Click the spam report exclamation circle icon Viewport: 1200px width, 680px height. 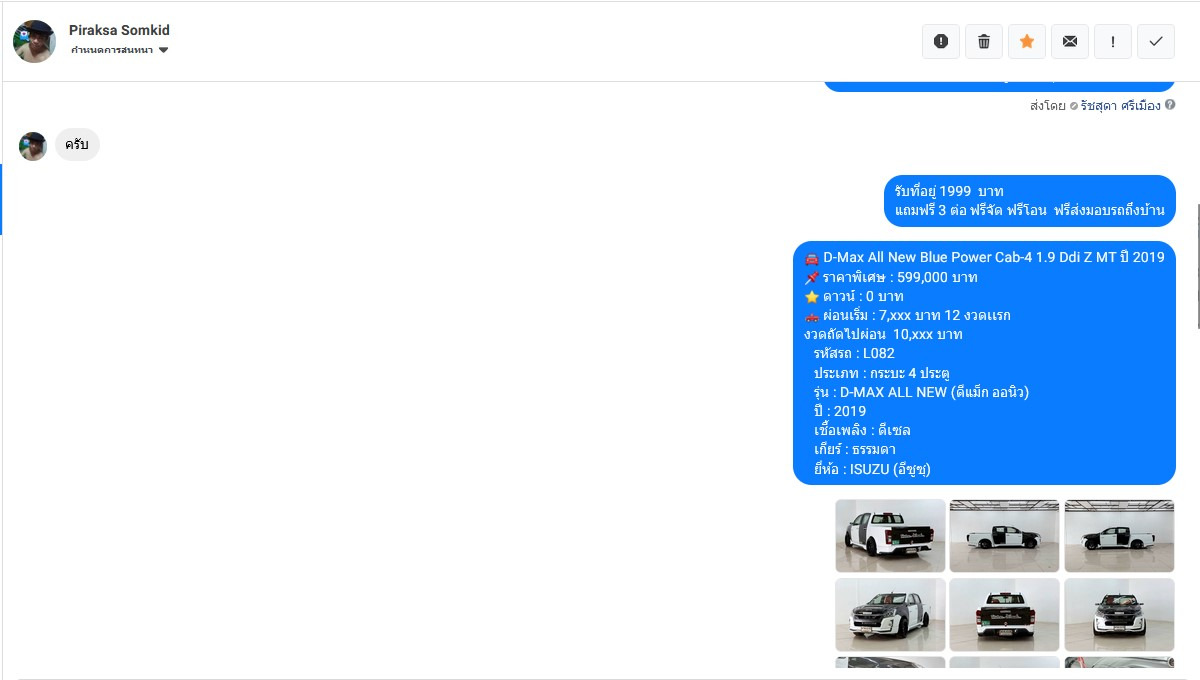pyautogui.click(x=941, y=41)
